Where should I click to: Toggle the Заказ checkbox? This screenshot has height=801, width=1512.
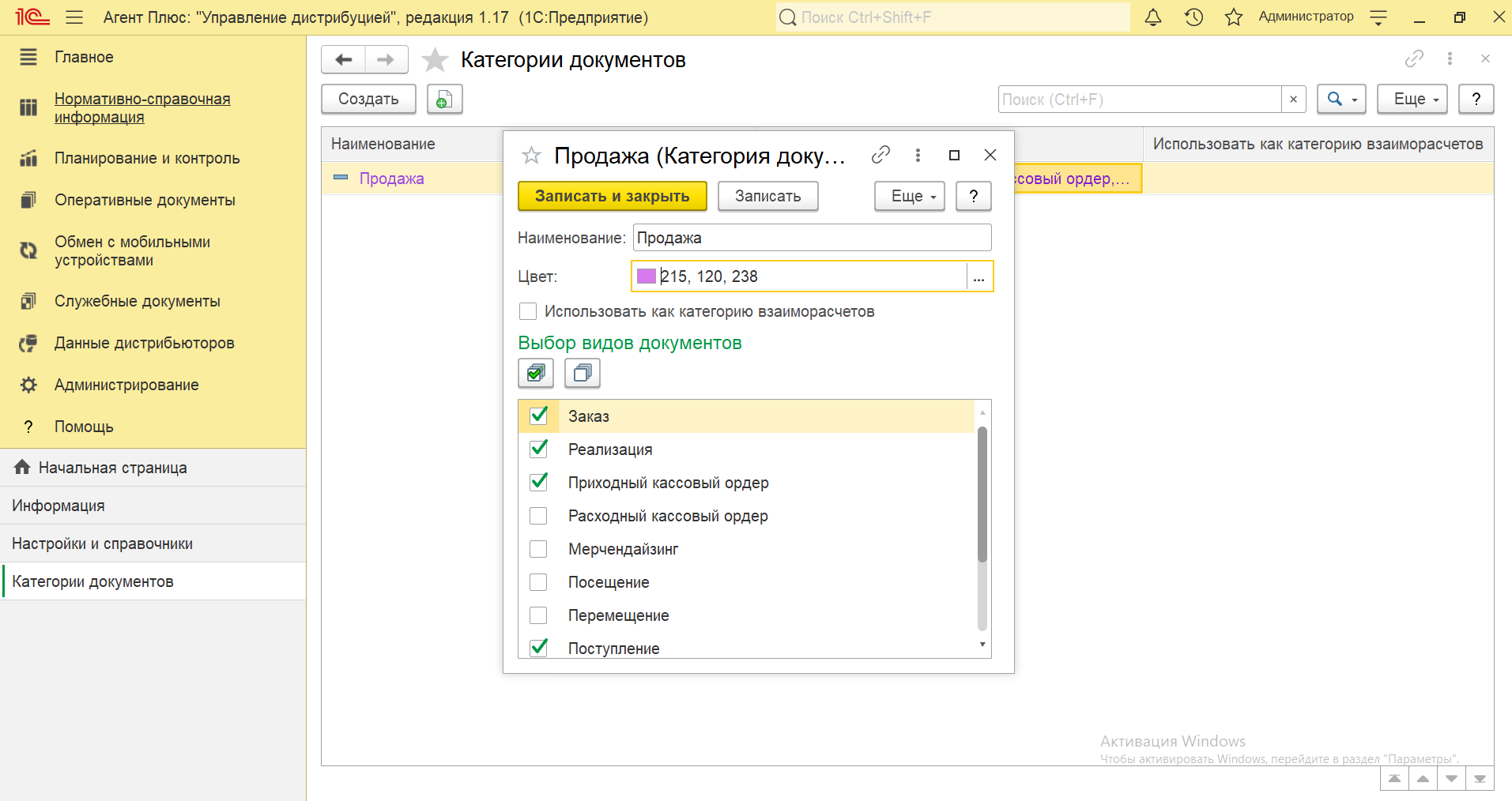(x=539, y=416)
